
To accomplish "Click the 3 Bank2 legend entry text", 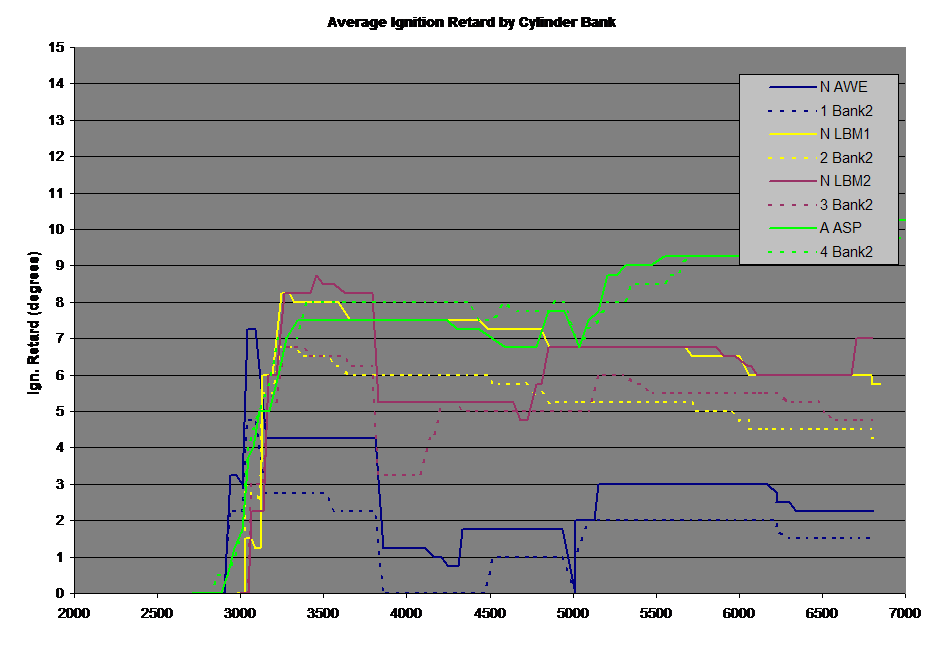I will (846, 205).
